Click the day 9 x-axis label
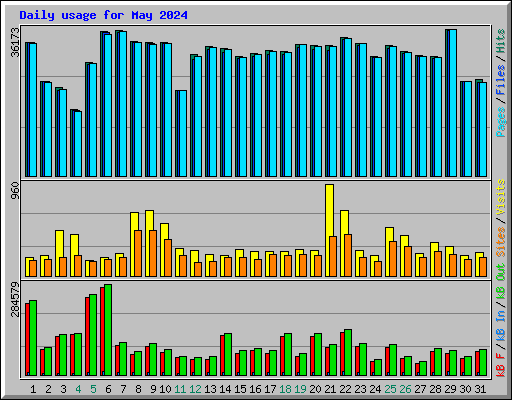Image resolution: width=512 pixels, height=400 pixels. click(153, 389)
